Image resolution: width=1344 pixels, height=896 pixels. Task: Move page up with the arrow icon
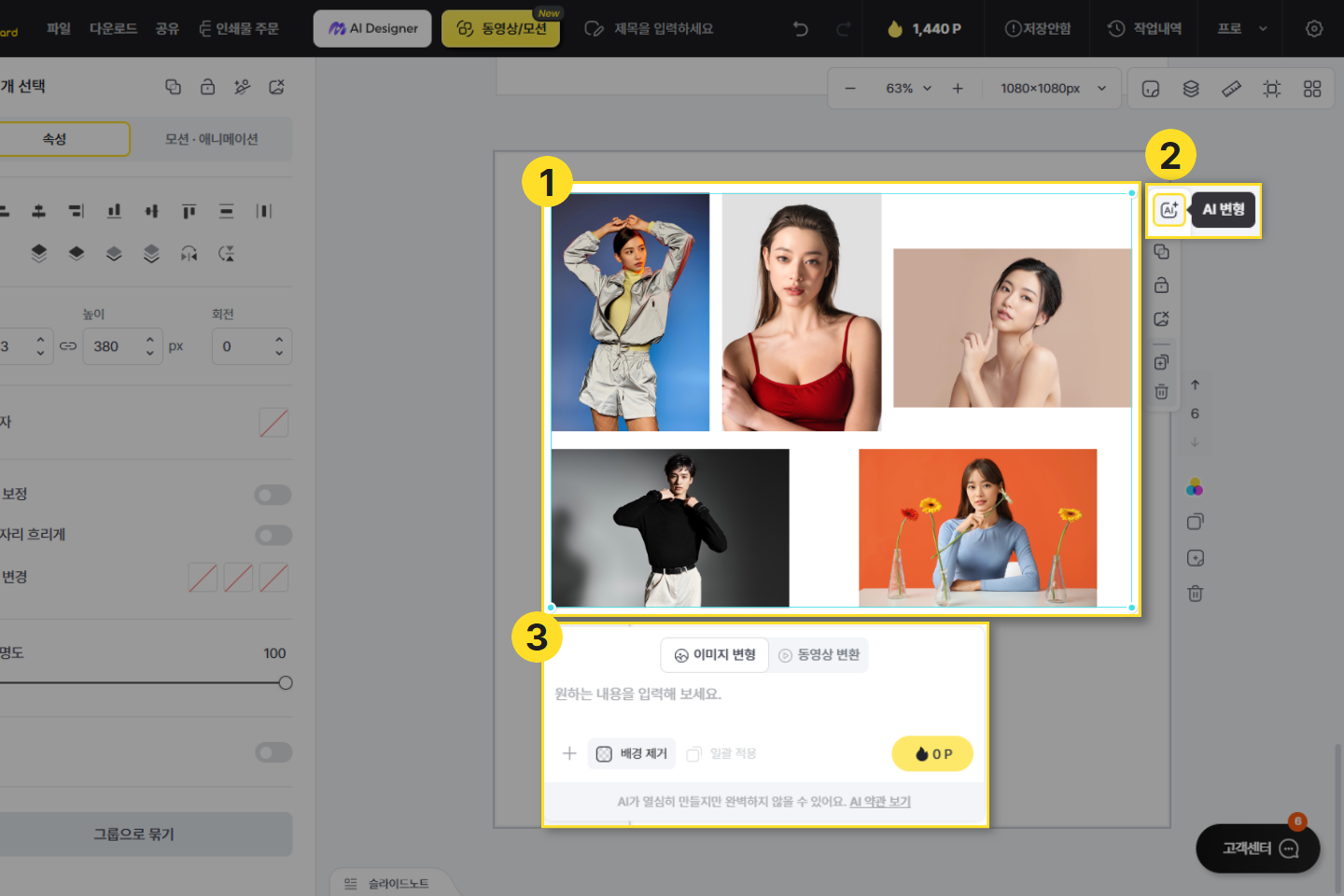[1195, 385]
